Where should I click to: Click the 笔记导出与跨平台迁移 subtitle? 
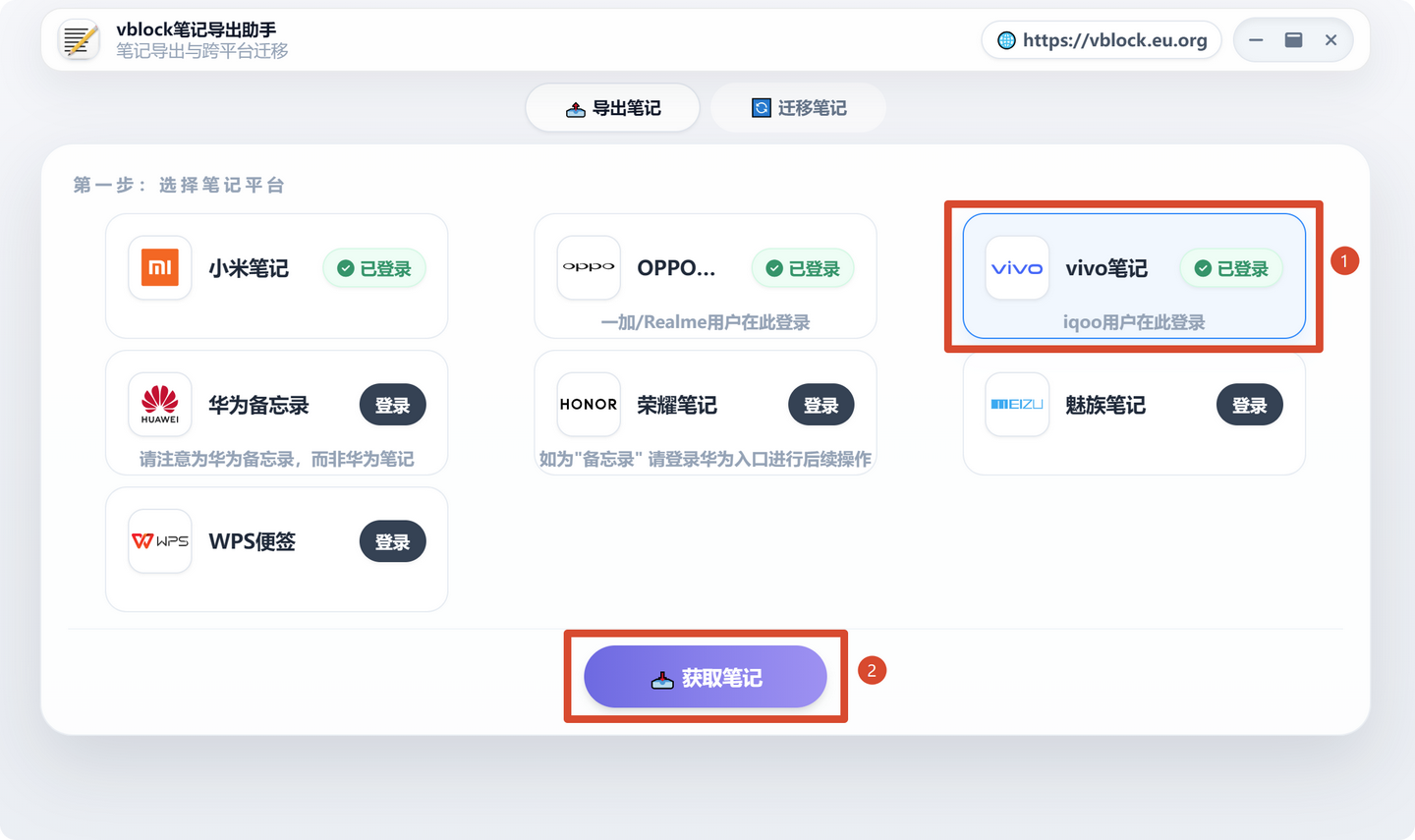(x=202, y=51)
